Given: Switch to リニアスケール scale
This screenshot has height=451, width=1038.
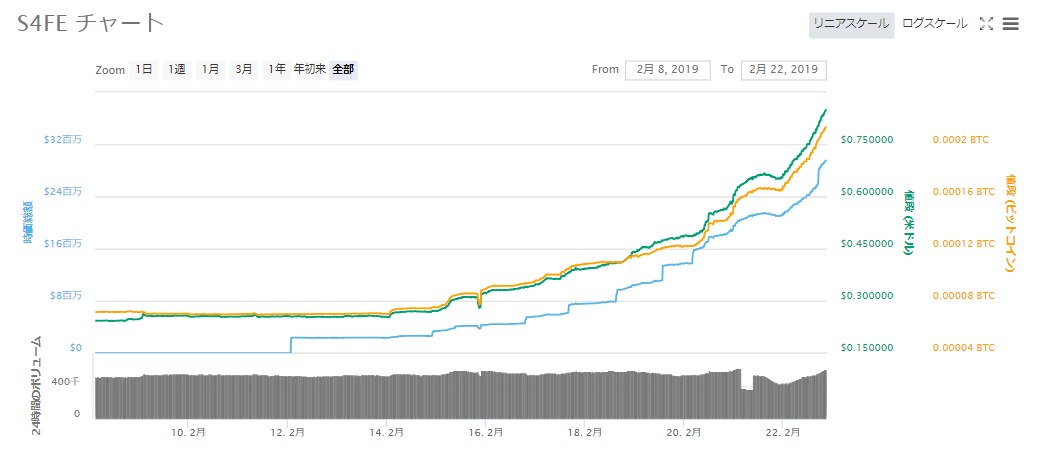Looking at the screenshot, I should click(850, 24).
